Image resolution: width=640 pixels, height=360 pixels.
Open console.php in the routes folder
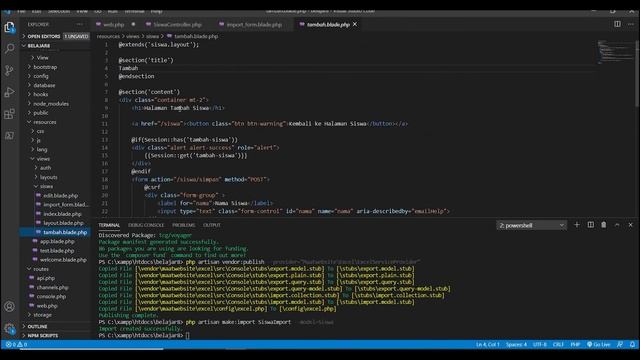click(x=51, y=296)
